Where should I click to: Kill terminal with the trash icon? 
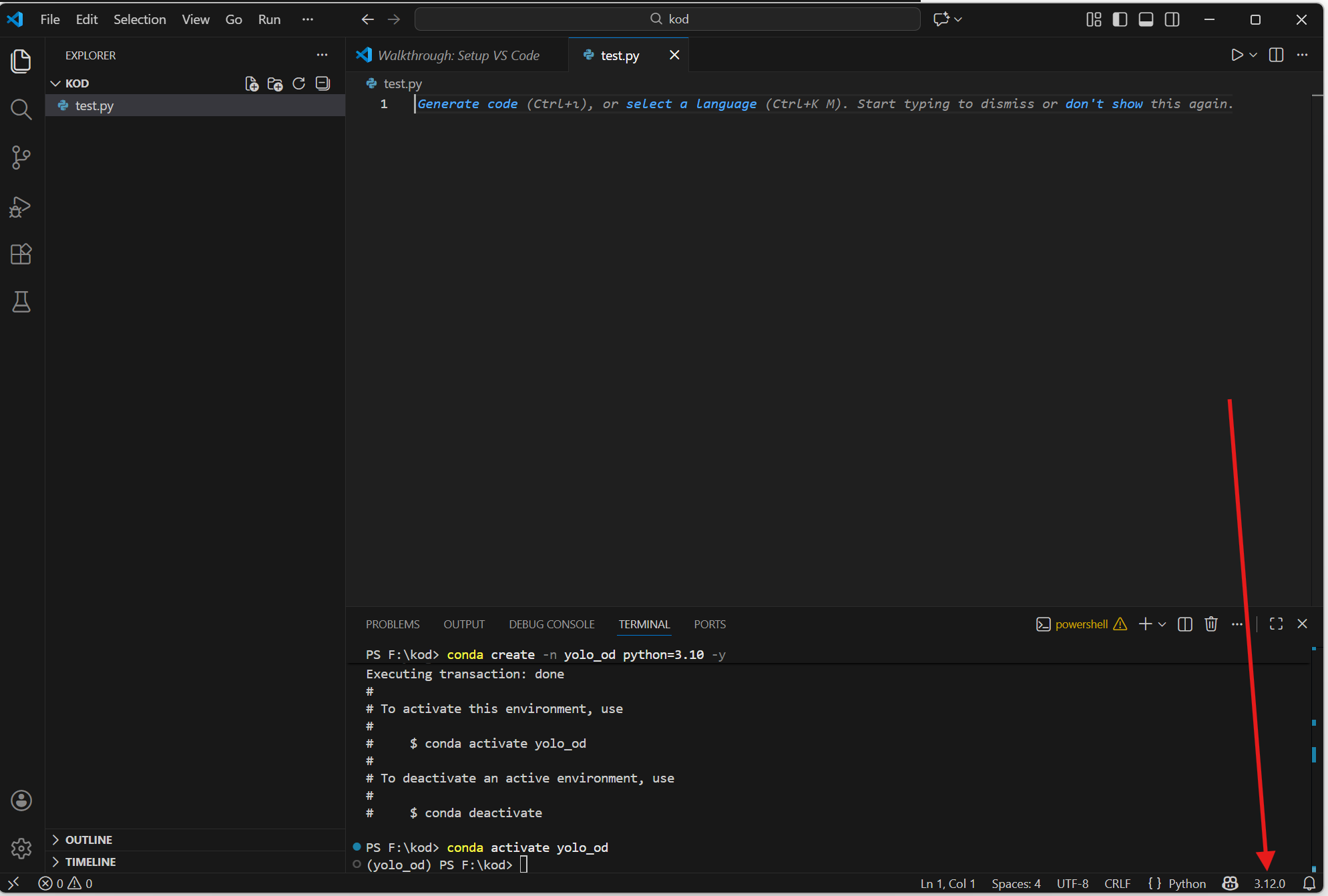pos(1211,624)
